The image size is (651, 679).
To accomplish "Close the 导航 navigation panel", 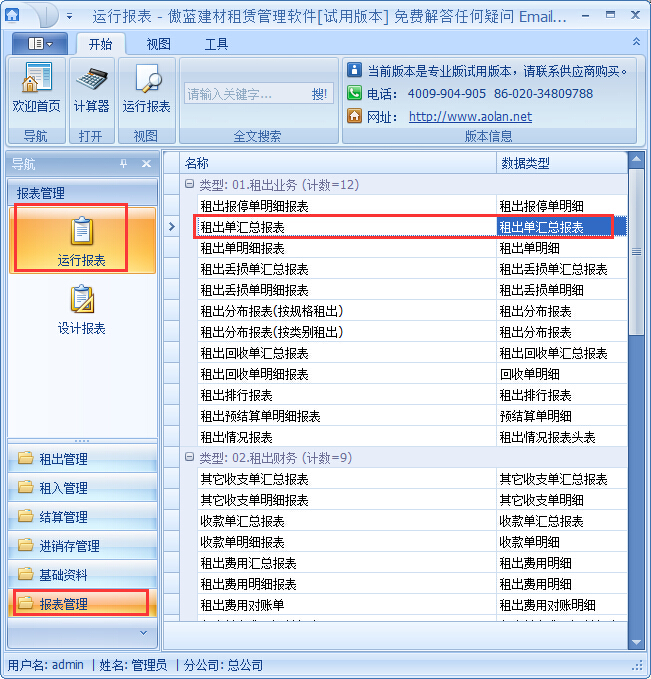I will (x=146, y=164).
